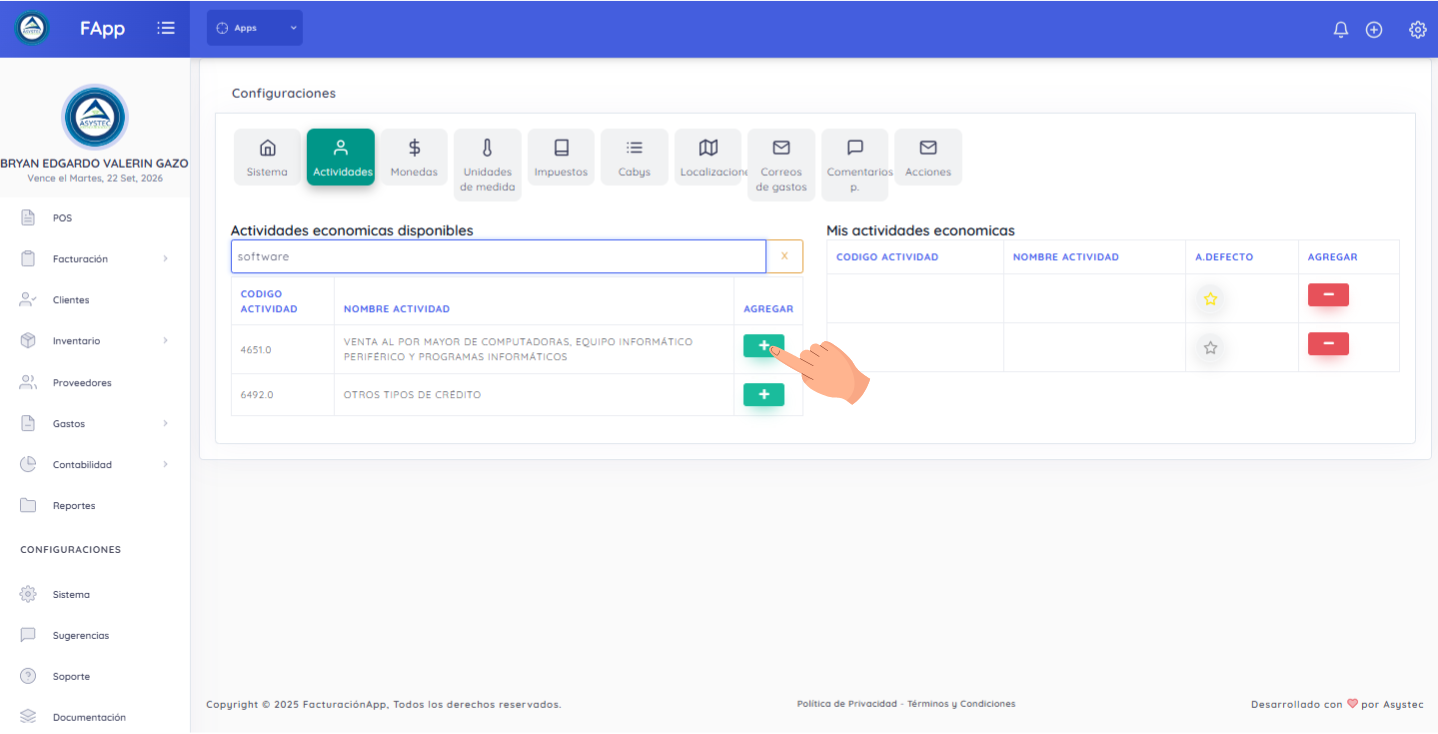
Task: Select the Localizaciones map icon tab
Action: tap(708, 157)
